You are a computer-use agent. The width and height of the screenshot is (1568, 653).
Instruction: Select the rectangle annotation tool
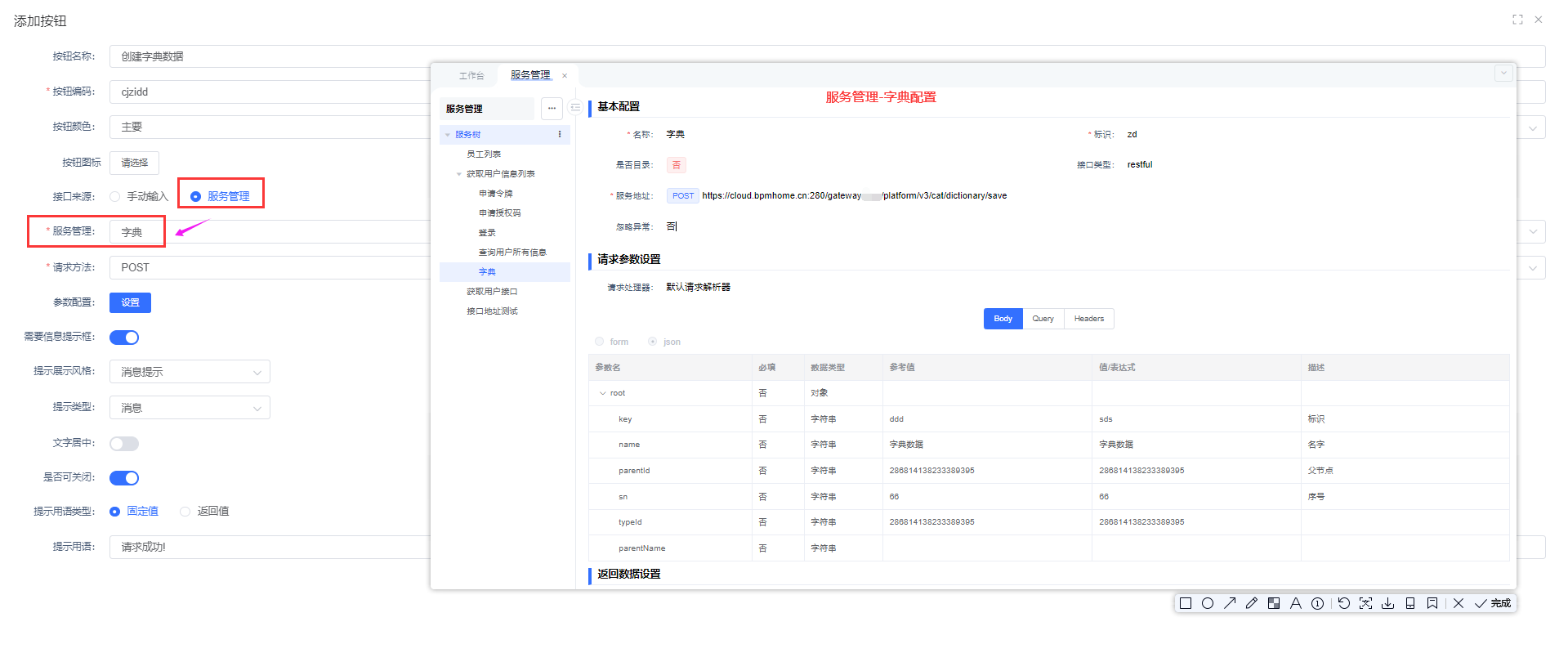1186,603
